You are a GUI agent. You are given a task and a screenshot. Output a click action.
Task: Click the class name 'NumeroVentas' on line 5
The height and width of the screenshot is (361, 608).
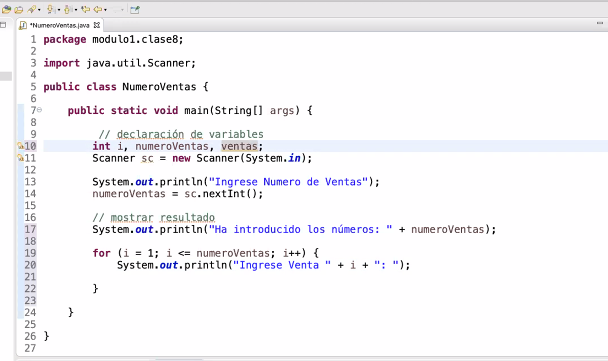[159, 86]
